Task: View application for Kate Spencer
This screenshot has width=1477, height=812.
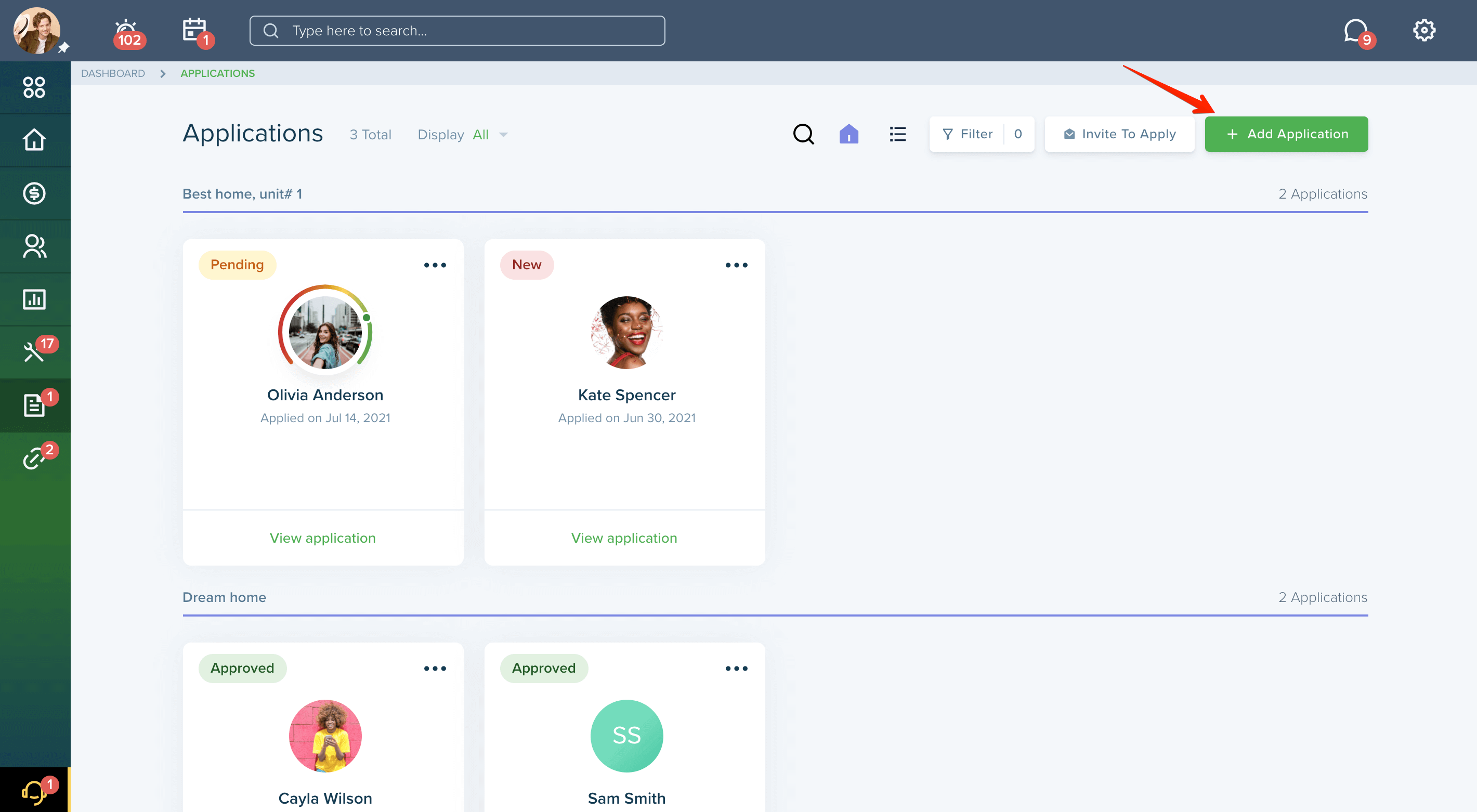Action: (624, 538)
